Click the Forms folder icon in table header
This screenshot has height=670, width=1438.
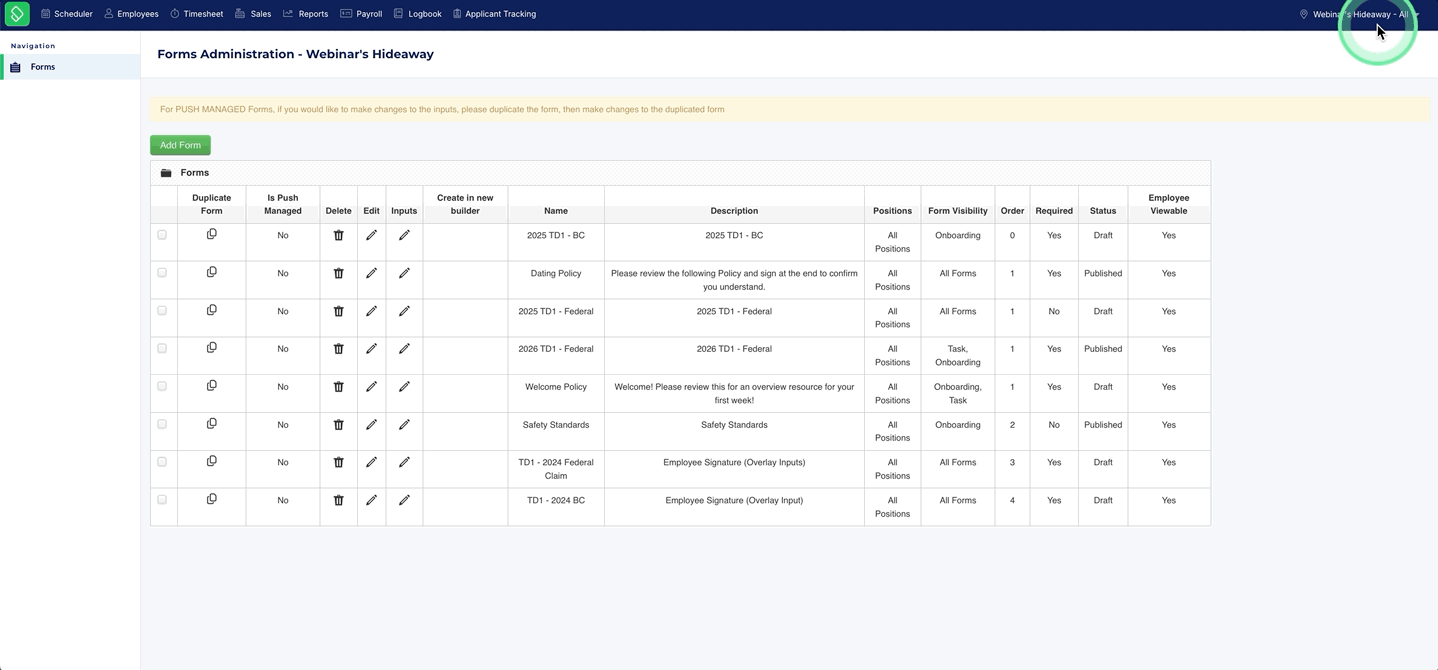pyautogui.click(x=166, y=173)
